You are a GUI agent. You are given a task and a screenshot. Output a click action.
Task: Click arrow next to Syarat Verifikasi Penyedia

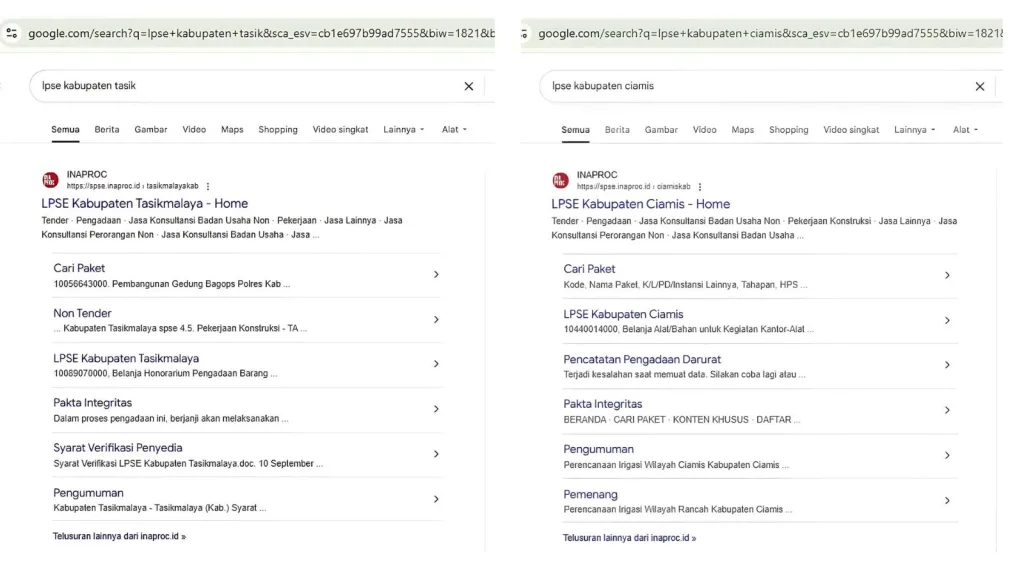click(x=436, y=454)
